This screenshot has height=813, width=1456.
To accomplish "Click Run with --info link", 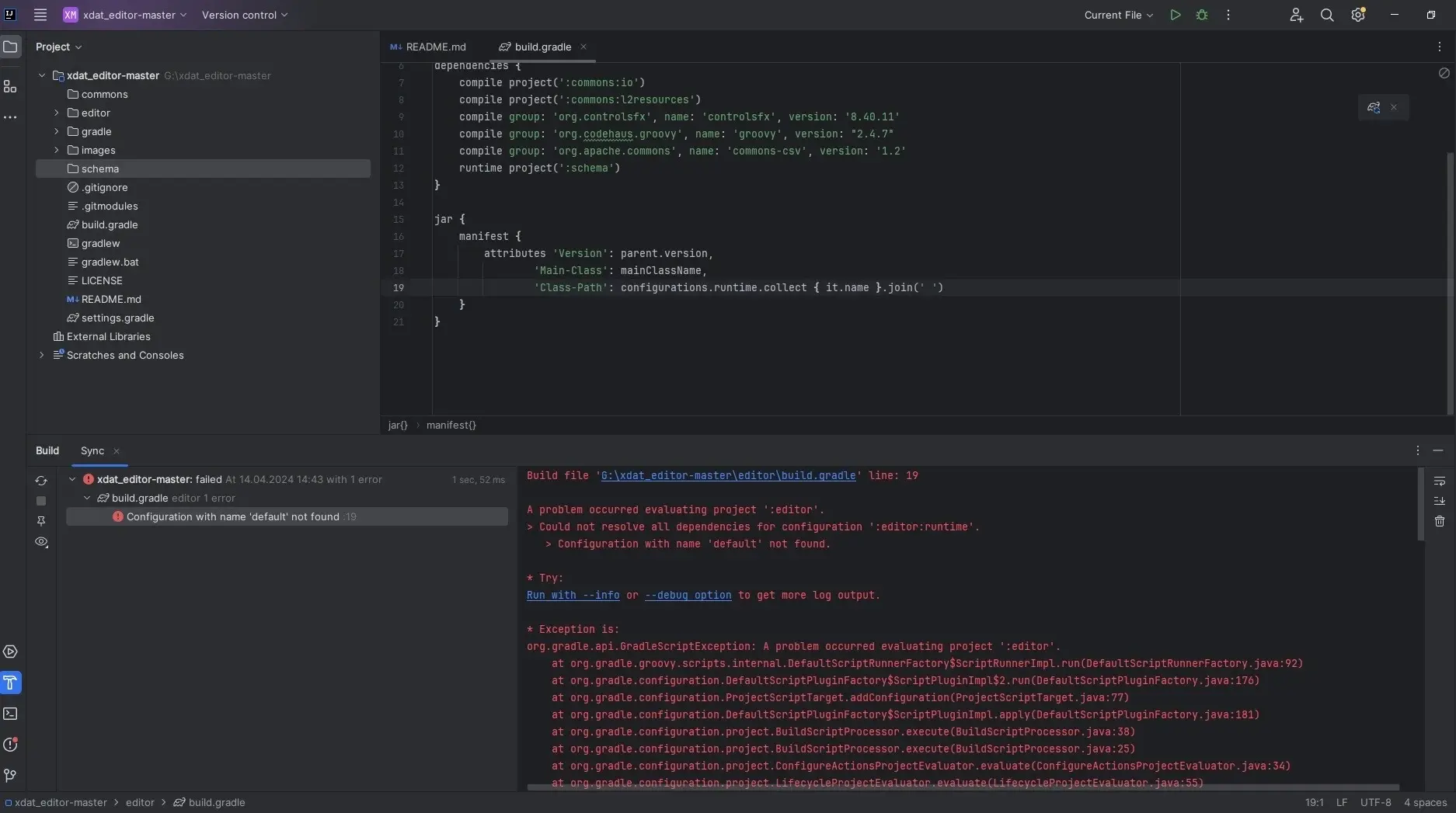I will pos(573,595).
